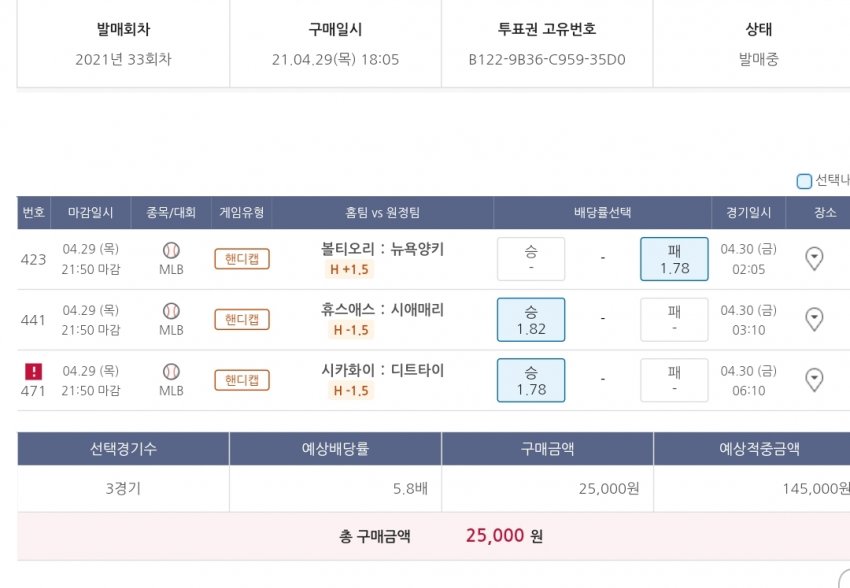Click the 배당률선택 column header
The width and height of the screenshot is (850, 588).
602,213
